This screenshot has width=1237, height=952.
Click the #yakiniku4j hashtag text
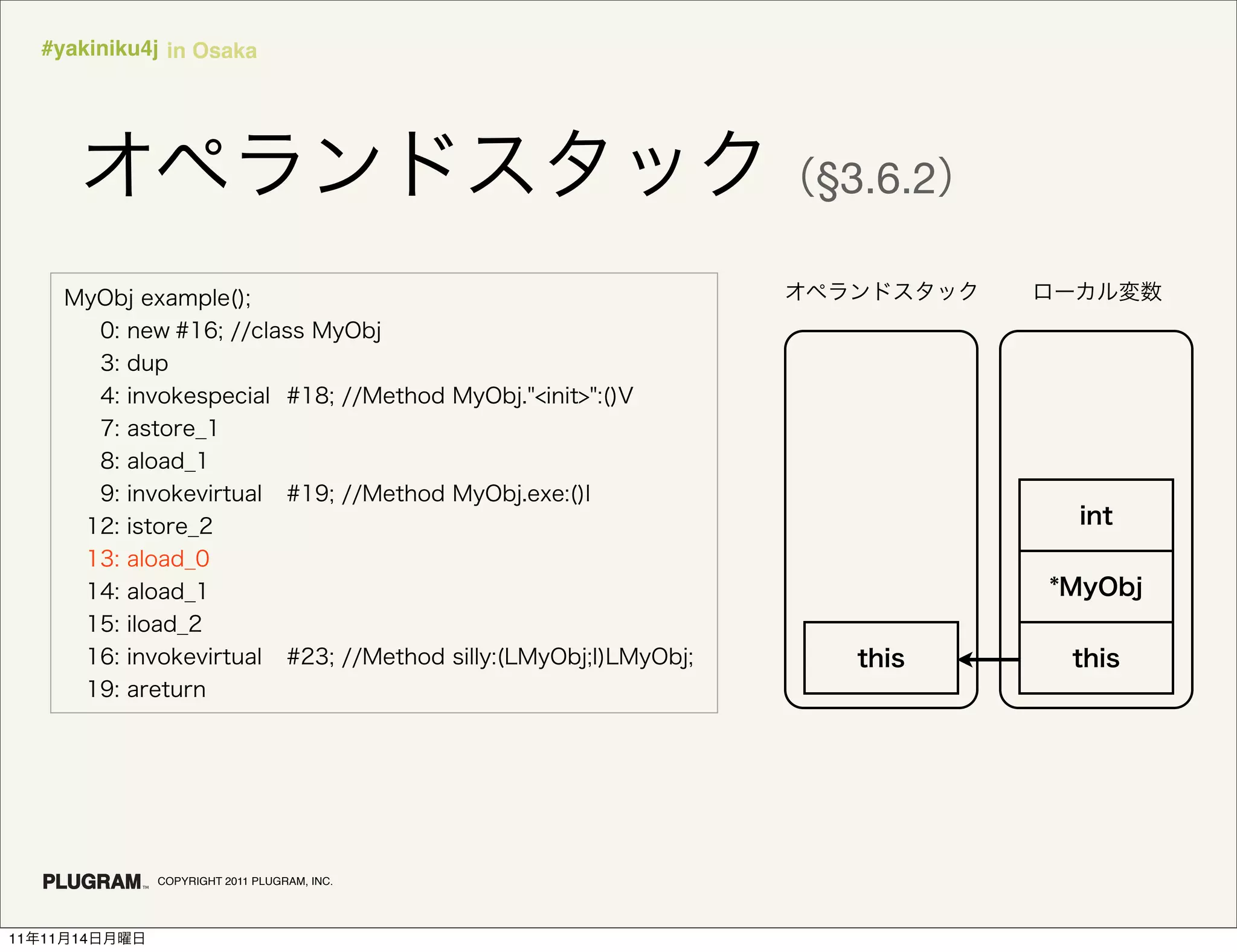100,48
